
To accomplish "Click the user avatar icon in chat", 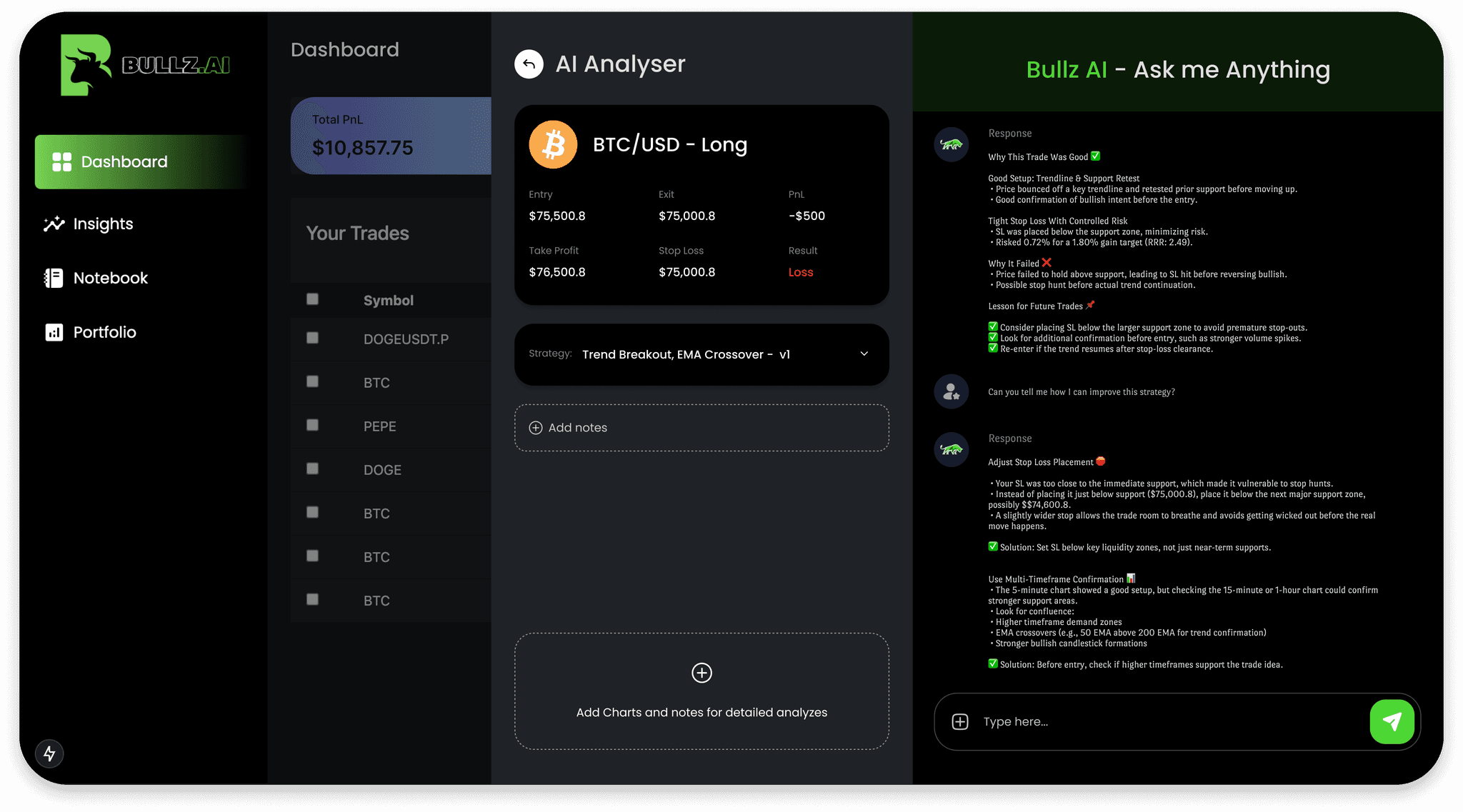I will tap(952, 391).
